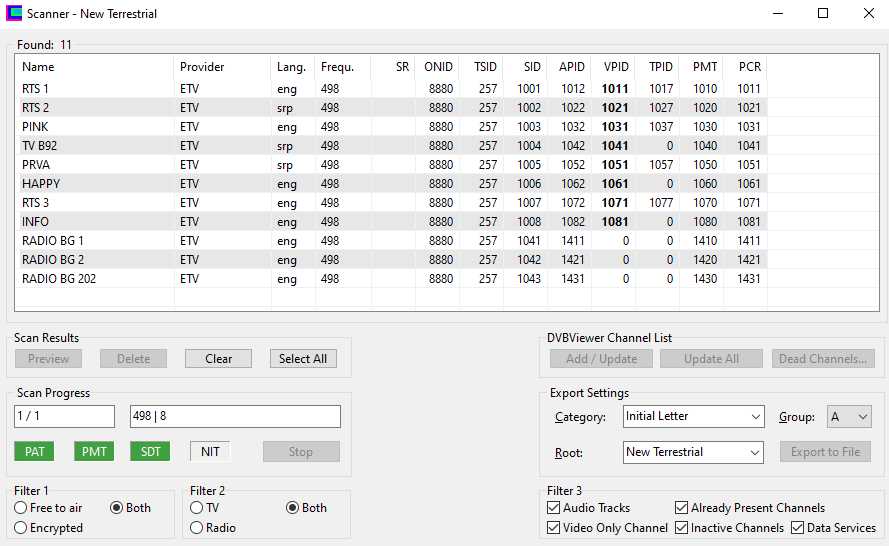
Task: Click the ONID column header
Action: [x=437, y=67]
